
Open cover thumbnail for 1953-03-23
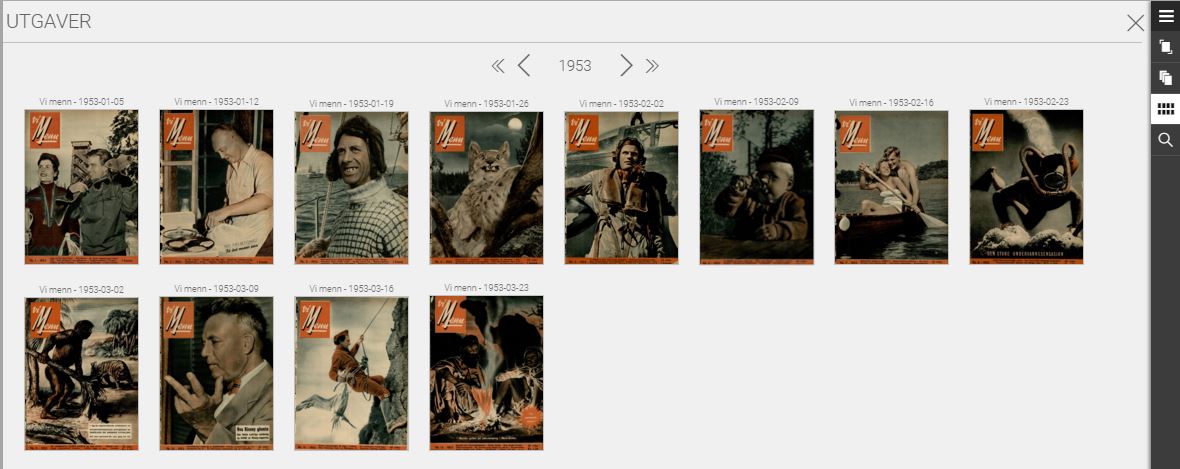point(486,373)
